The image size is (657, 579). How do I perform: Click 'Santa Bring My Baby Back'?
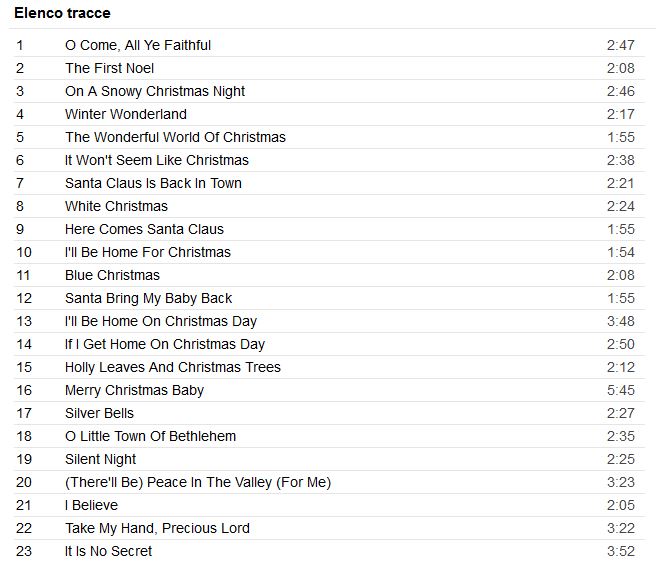click(x=148, y=298)
